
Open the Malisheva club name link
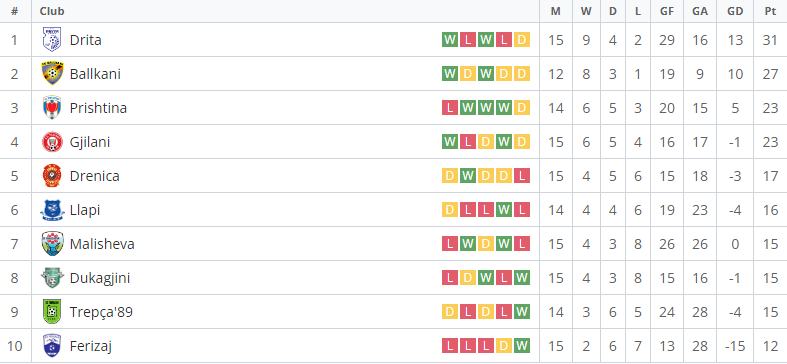[102, 244]
